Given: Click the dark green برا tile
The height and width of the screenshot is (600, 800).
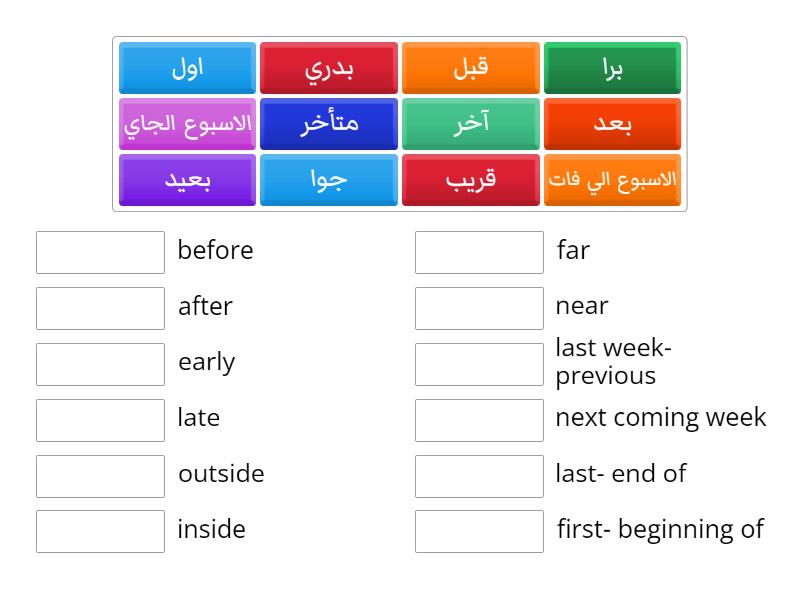Looking at the screenshot, I should tap(612, 68).
